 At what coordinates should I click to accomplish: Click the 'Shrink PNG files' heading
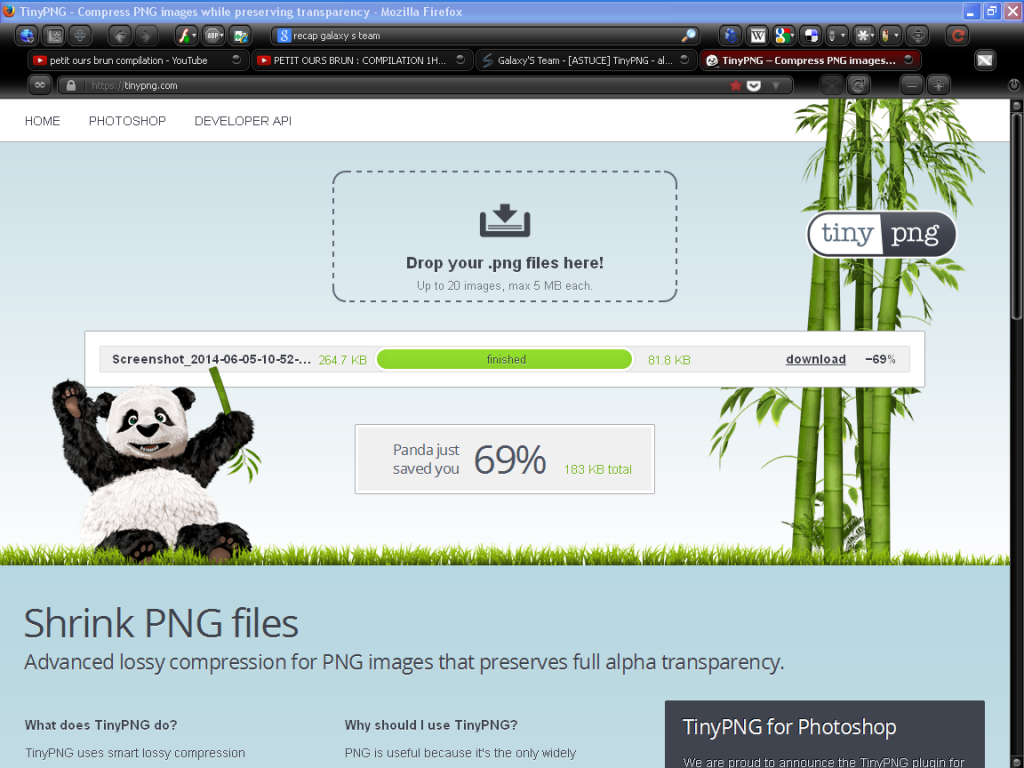coord(161,623)
